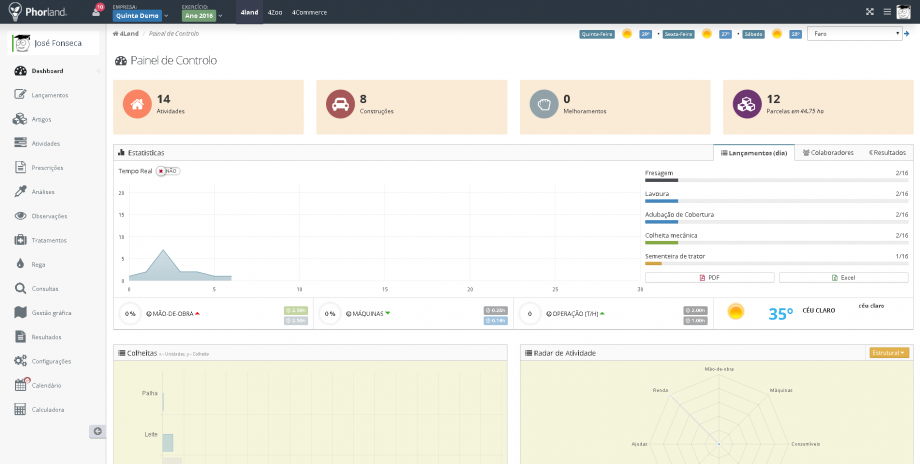Click the Consultas magnifier icon in sidebar
The width and height of the screenshot is (920, 464).
pyautogui.click(x=21, y=289)
